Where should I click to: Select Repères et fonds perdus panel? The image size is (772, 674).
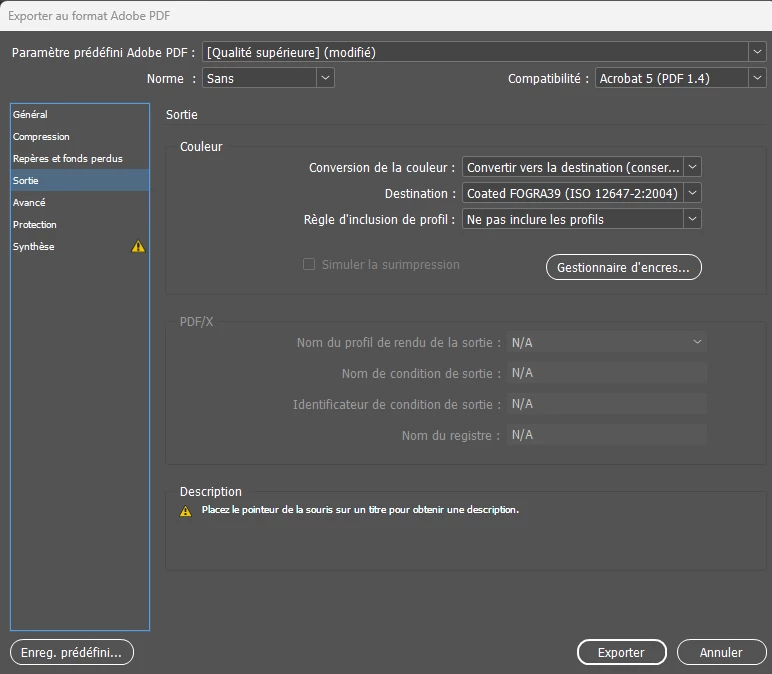click(x=80, y=159)
